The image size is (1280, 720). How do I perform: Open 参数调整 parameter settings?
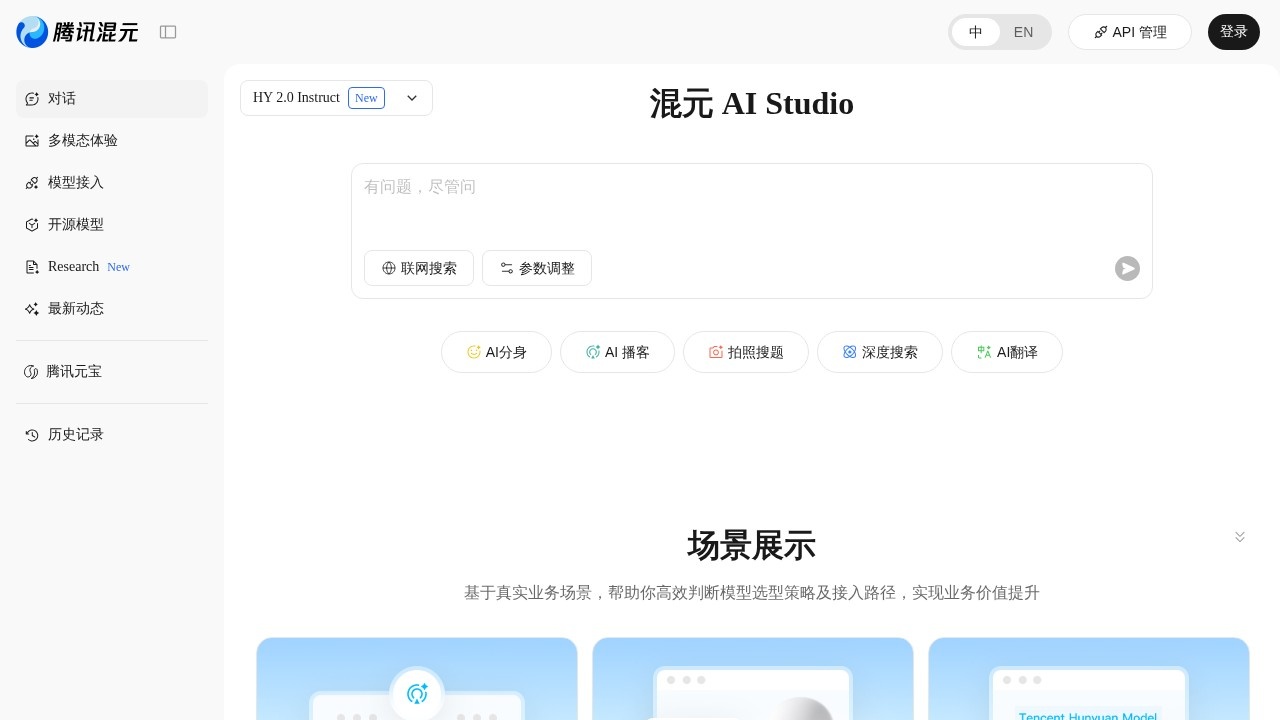pos(537,268)
